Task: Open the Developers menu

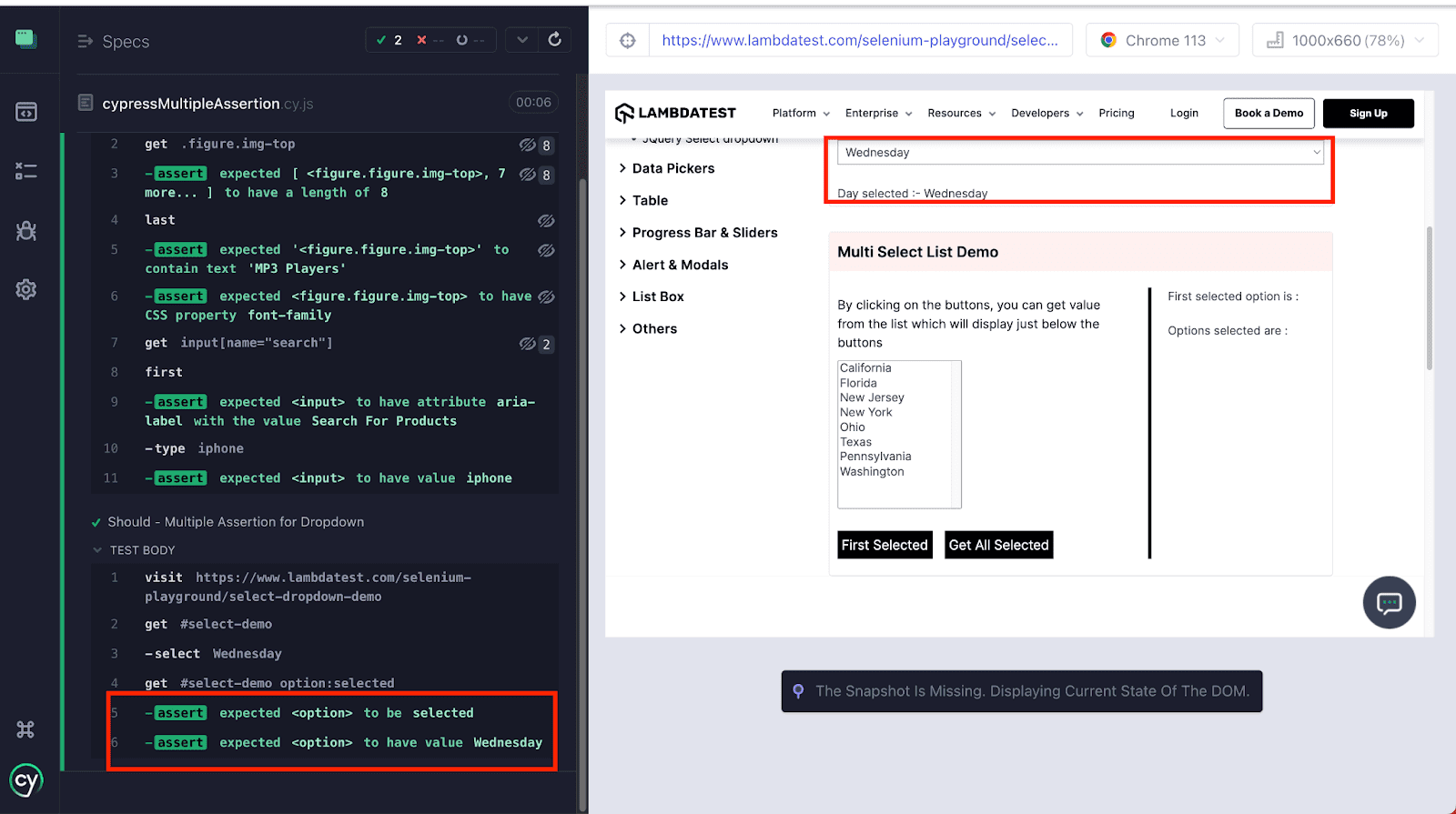Action: (x=1046, y=113)
